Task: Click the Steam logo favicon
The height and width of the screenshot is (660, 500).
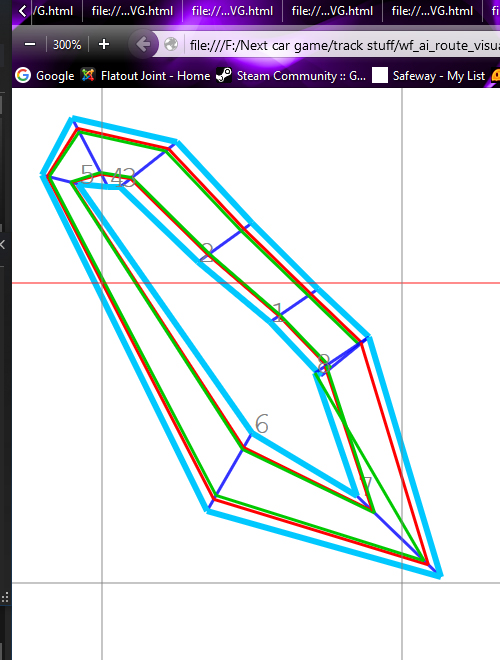Action: click(x=223, y=75)
